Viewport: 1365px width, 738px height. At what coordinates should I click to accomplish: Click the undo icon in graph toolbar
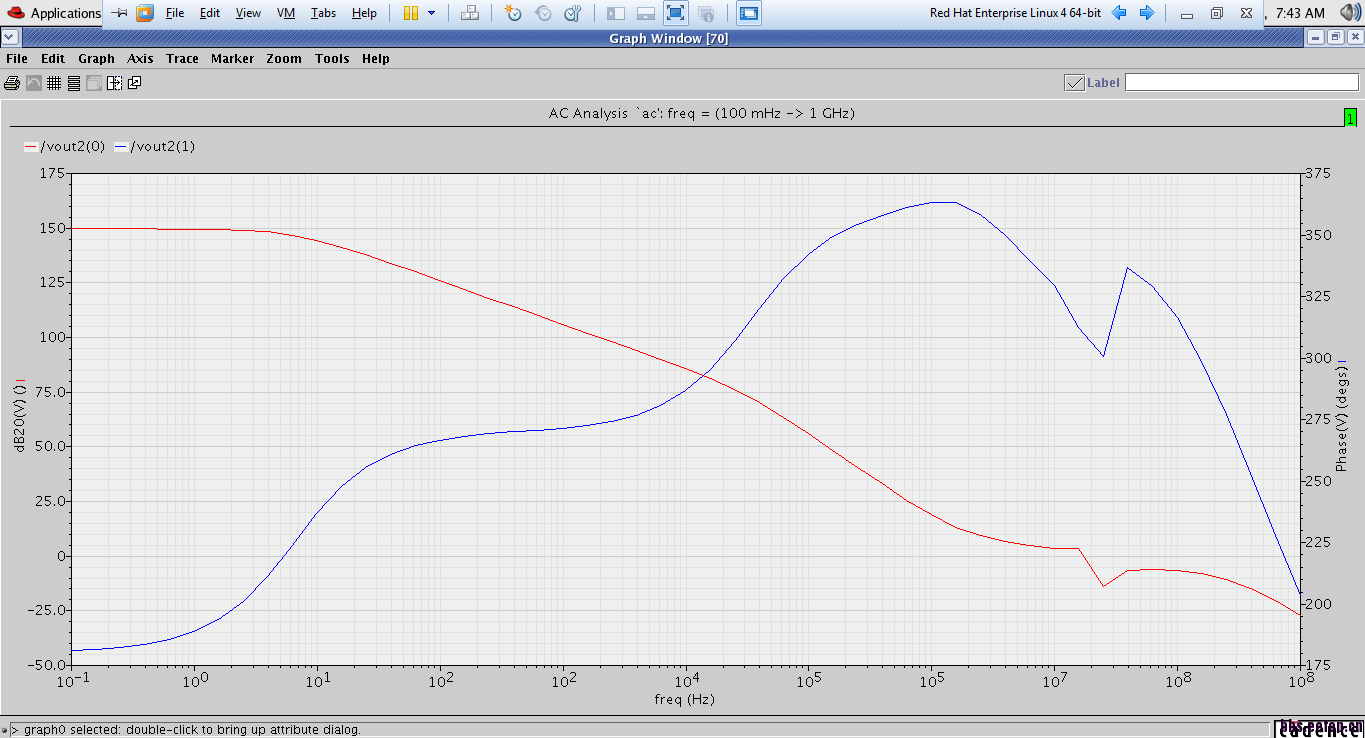tap(33, 83)
